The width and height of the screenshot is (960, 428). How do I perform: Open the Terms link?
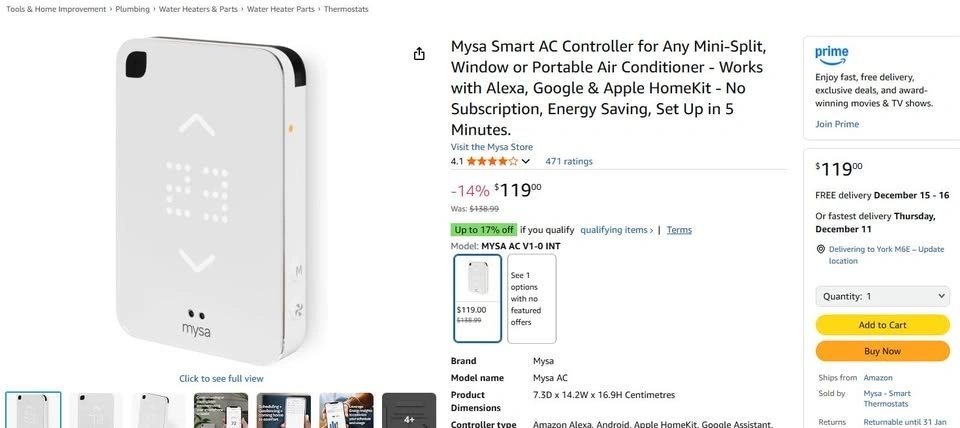679,230
